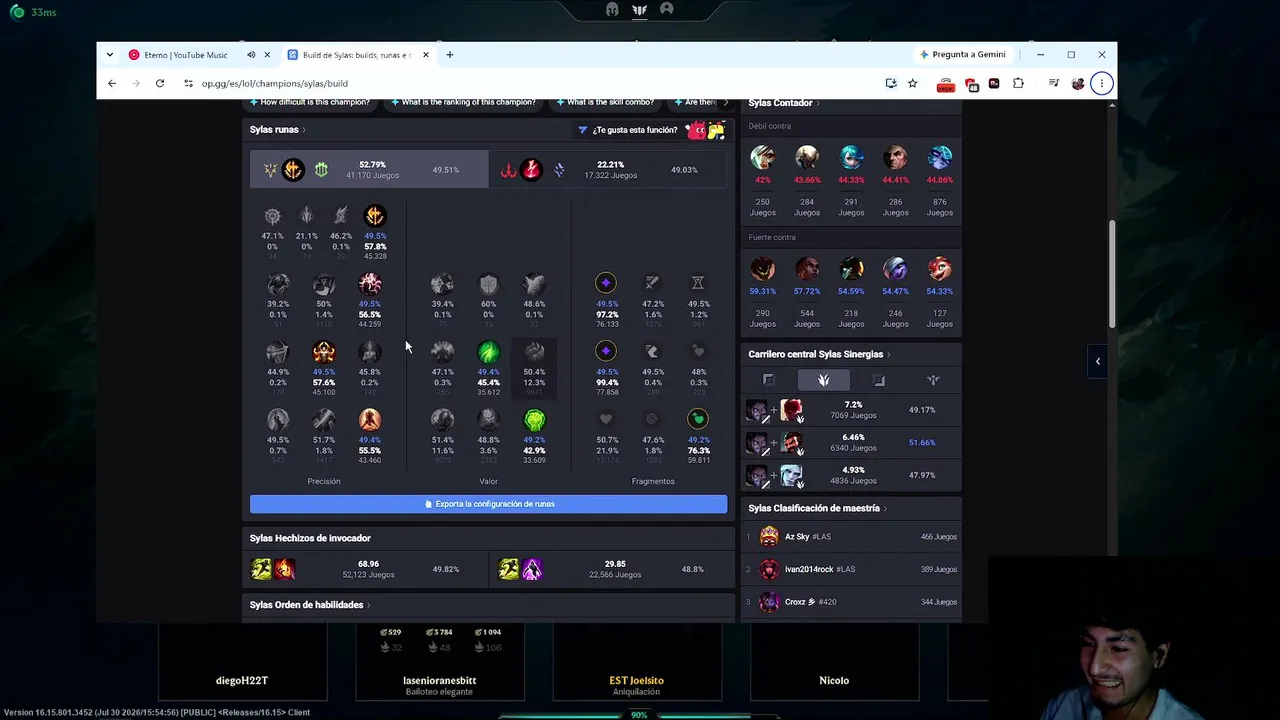This screenshot has width=1280, height=720.
Task: Pick the grey heart shard at 21.9%
Action: click(606, 419)
